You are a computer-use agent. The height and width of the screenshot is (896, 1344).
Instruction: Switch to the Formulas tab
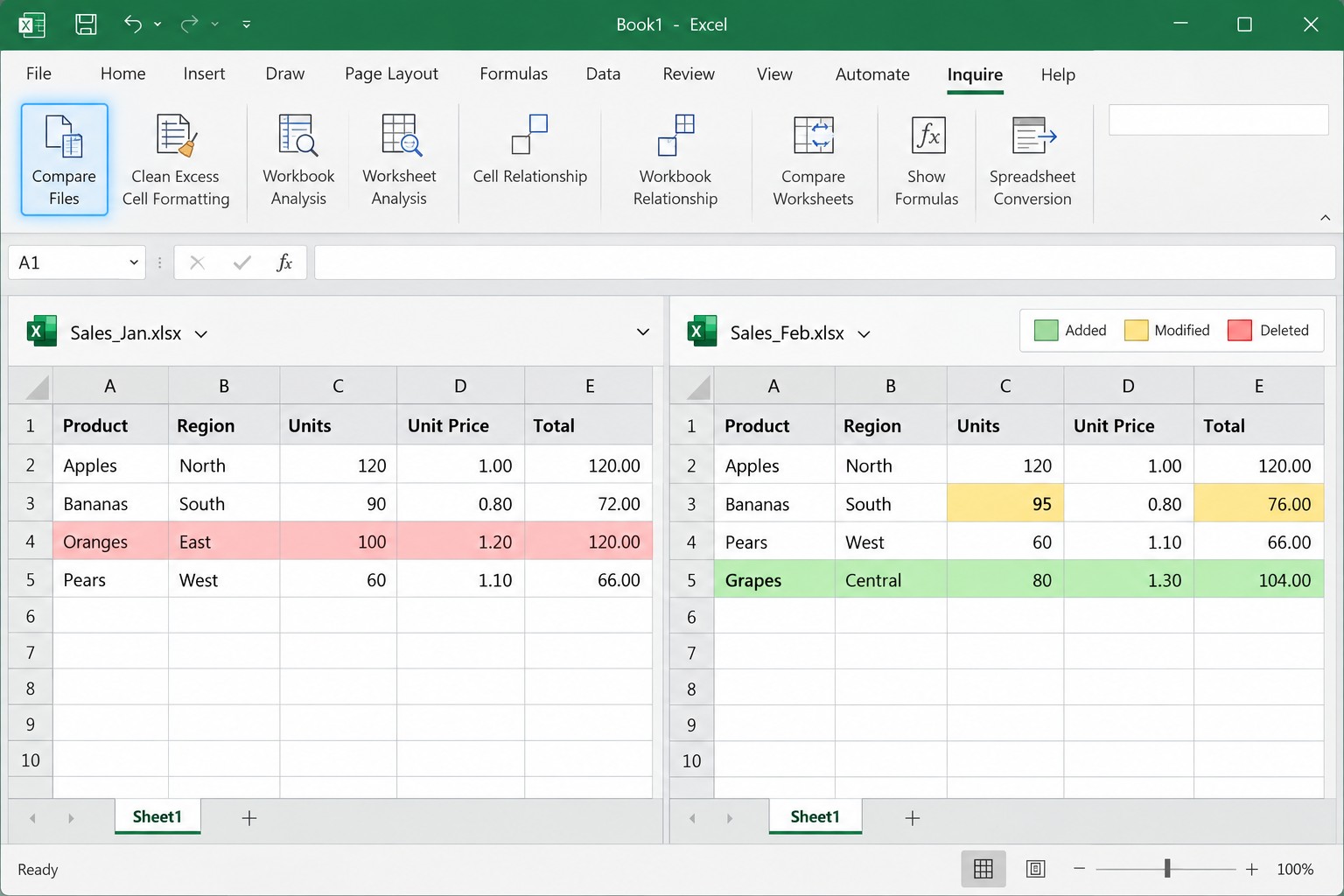(x=514, y=74)
